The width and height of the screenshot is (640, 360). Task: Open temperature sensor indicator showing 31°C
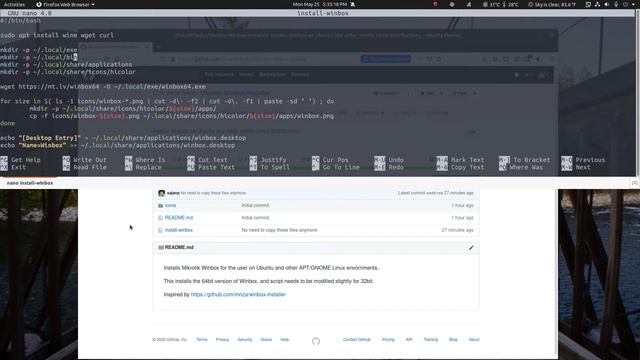(500, 4)
